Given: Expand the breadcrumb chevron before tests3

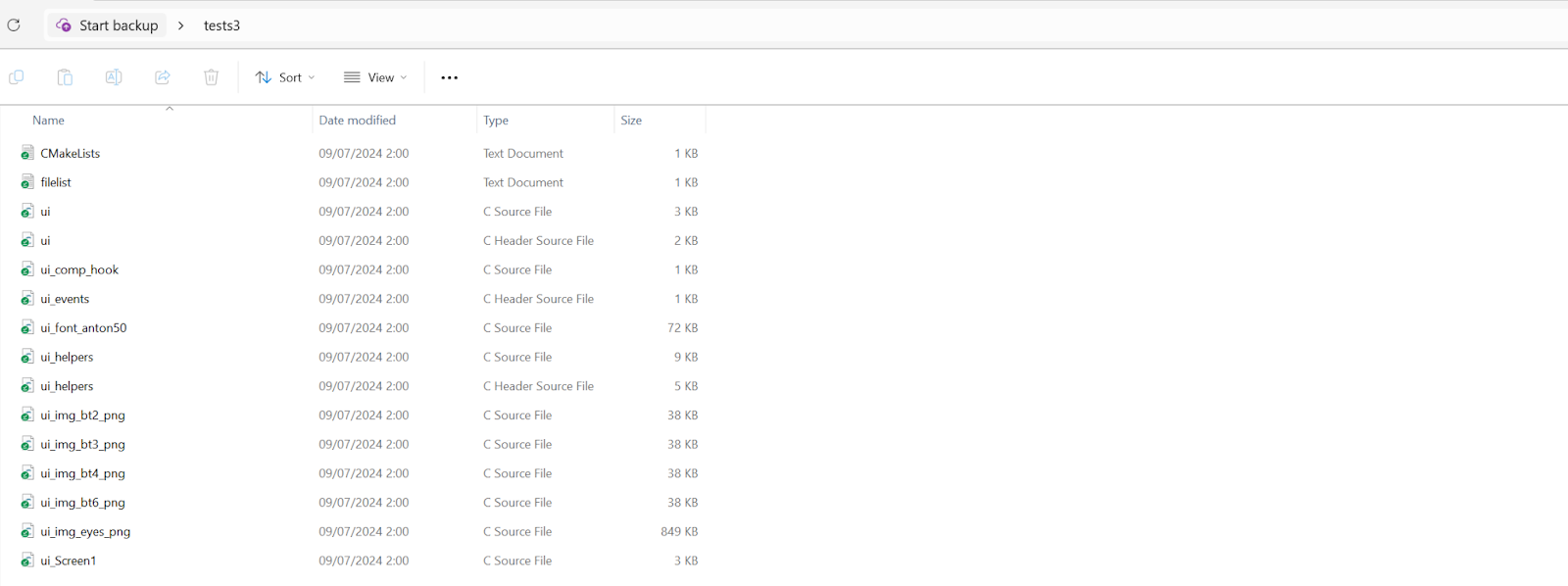Looking at the screenshot, I should click(181, 25).
